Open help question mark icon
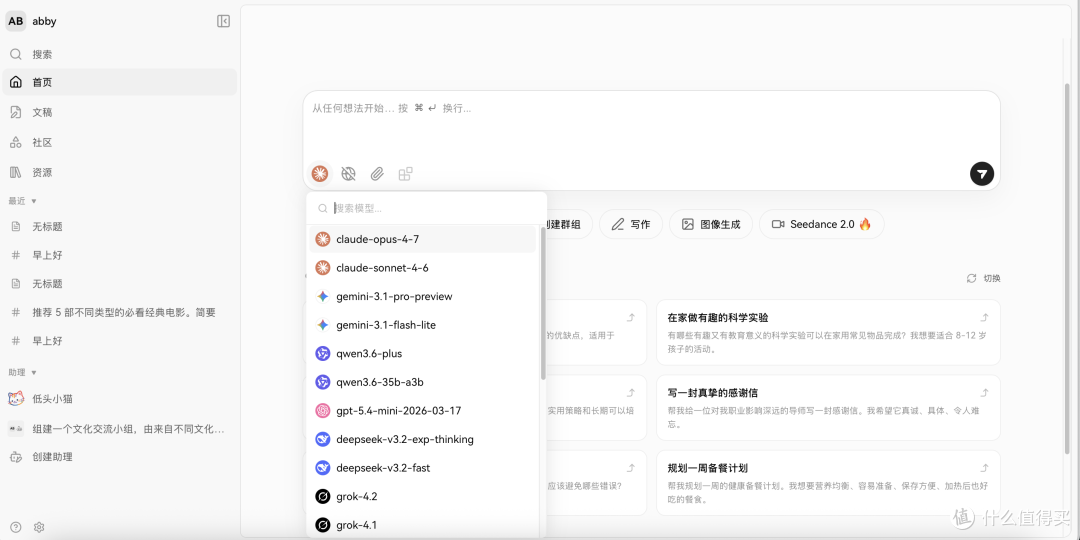 tap(16, 527)
